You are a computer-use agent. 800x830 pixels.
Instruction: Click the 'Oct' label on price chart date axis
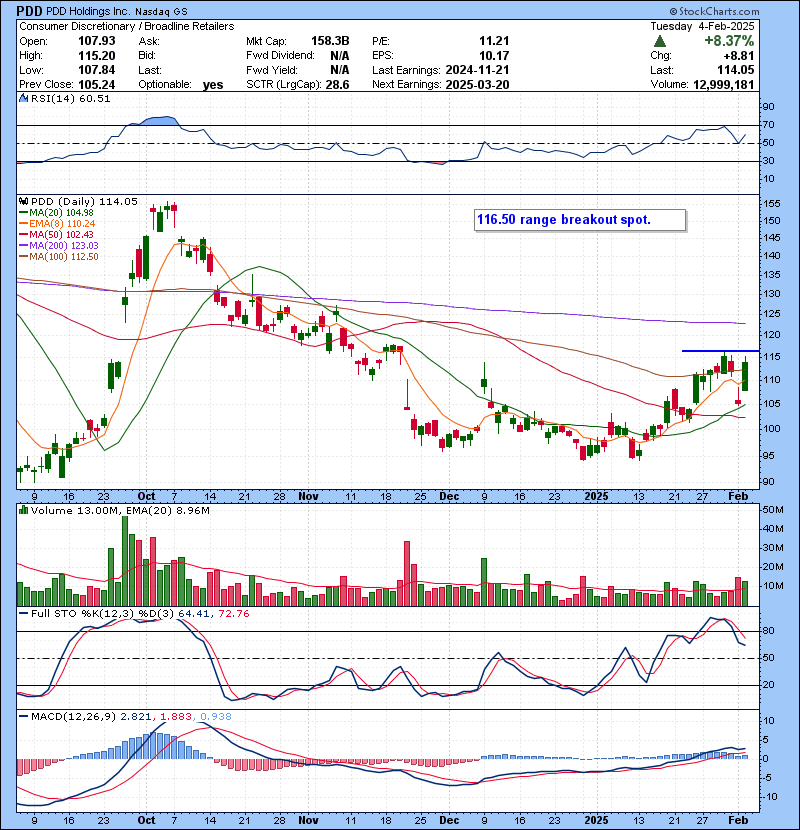pyautogui.click(x=146, y=497)
